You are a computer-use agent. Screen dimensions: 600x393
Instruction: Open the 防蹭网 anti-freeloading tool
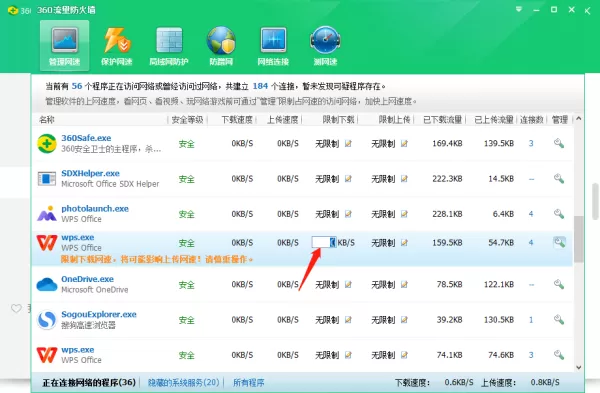(221, 46)
